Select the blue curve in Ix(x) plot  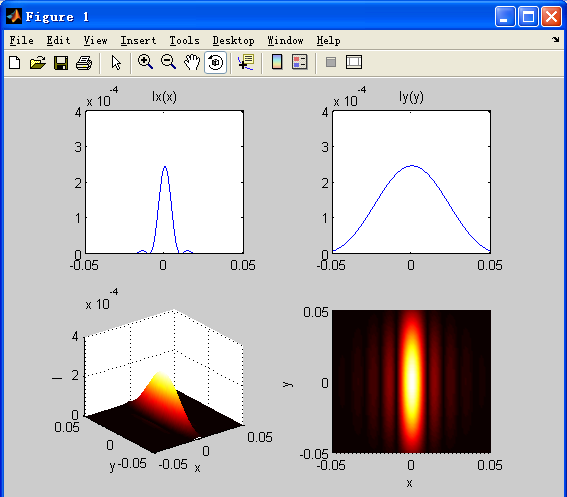[x=165, y=167]
